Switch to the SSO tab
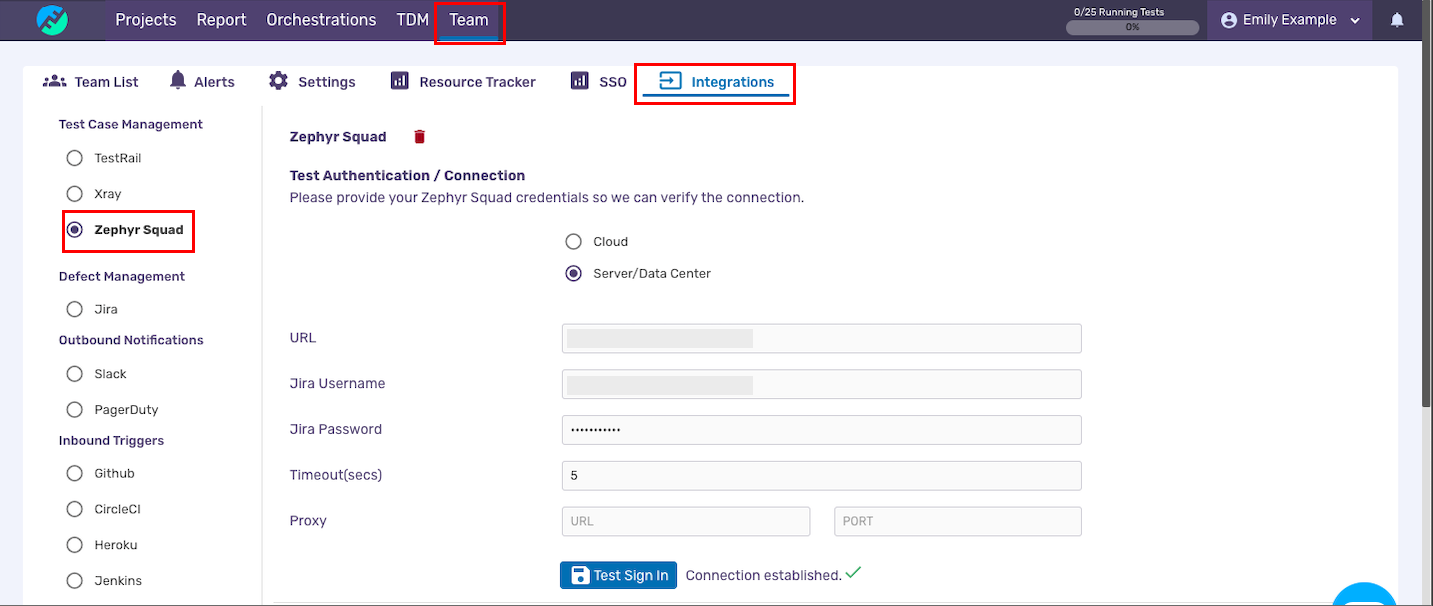 click(599, 82)
